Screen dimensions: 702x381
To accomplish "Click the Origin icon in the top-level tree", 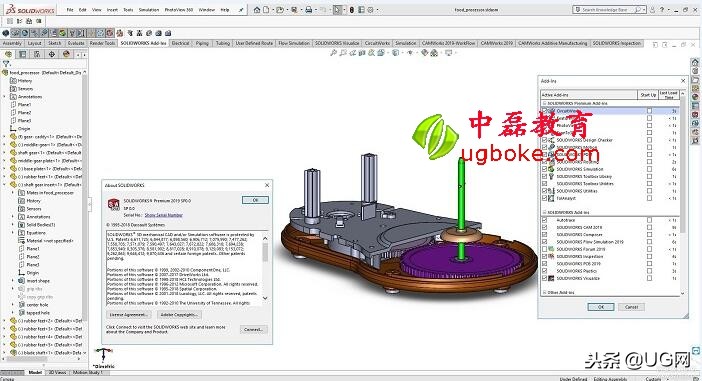I will point(13,128).
